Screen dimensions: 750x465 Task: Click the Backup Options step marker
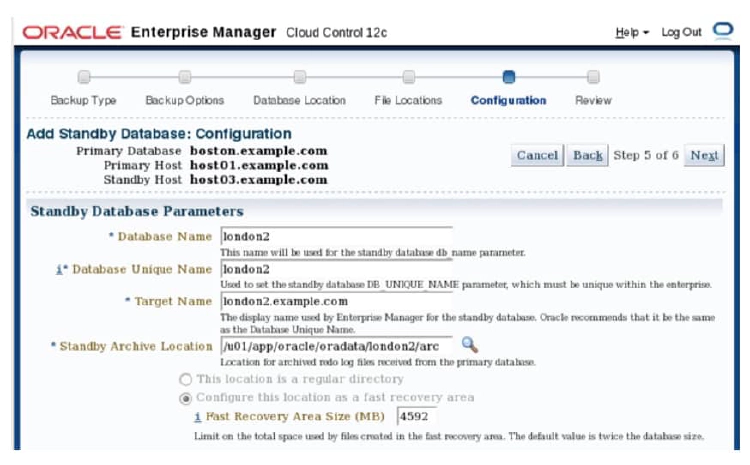click(x=185, y=77)
